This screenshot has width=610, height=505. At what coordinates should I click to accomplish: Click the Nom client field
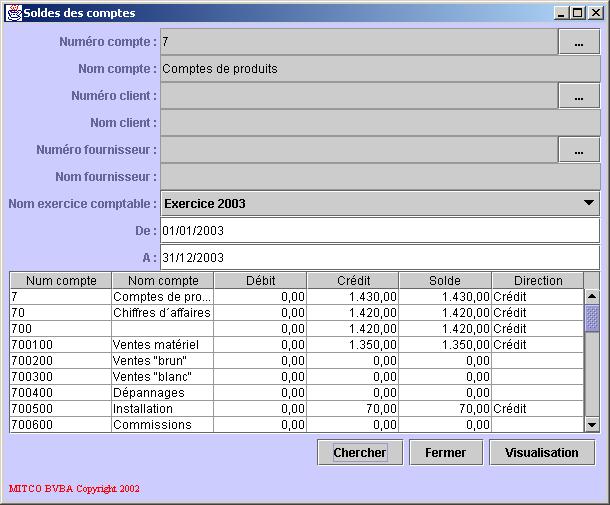point(380,123)
